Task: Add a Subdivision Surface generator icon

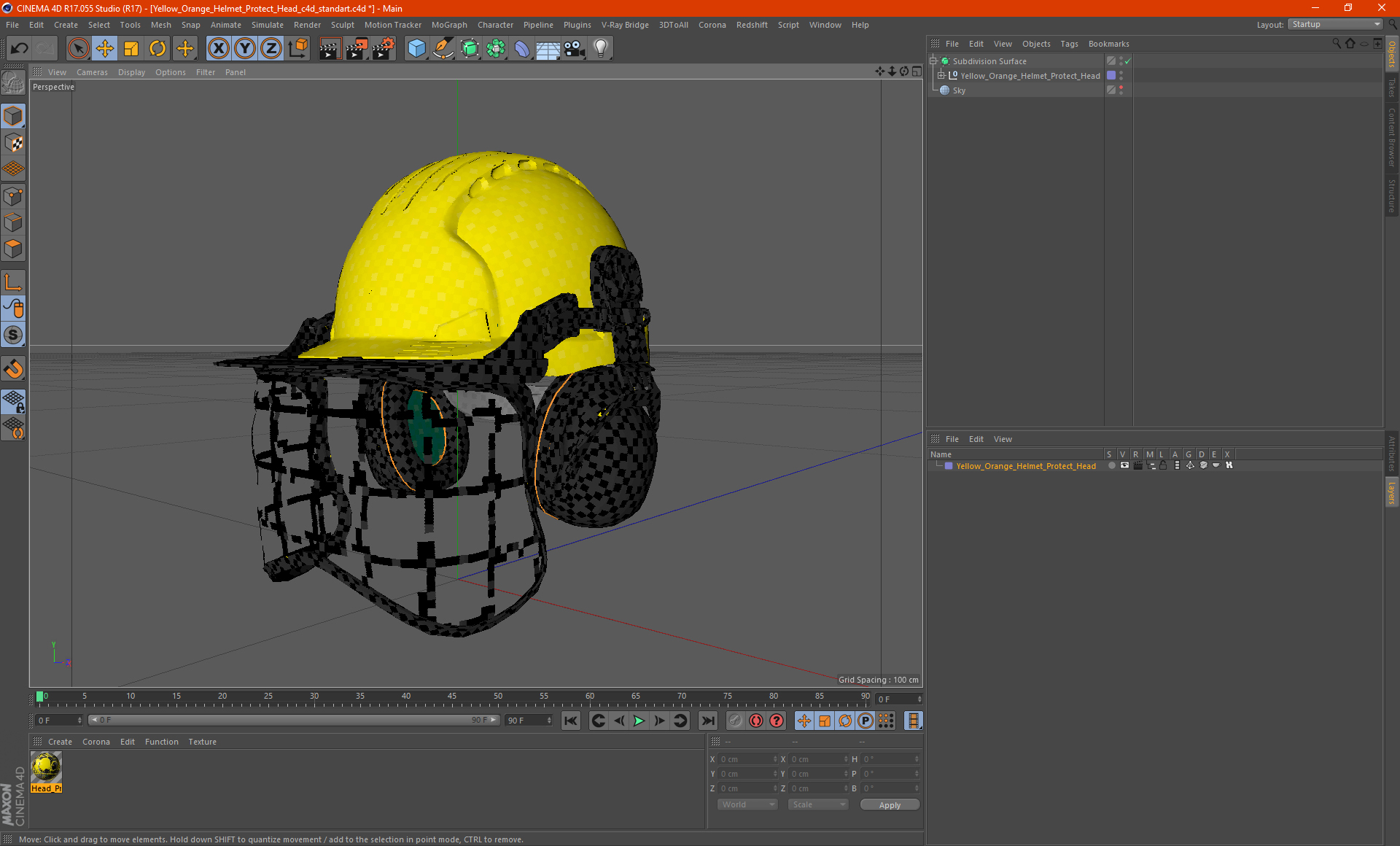Action: click(x=470, y=49)
